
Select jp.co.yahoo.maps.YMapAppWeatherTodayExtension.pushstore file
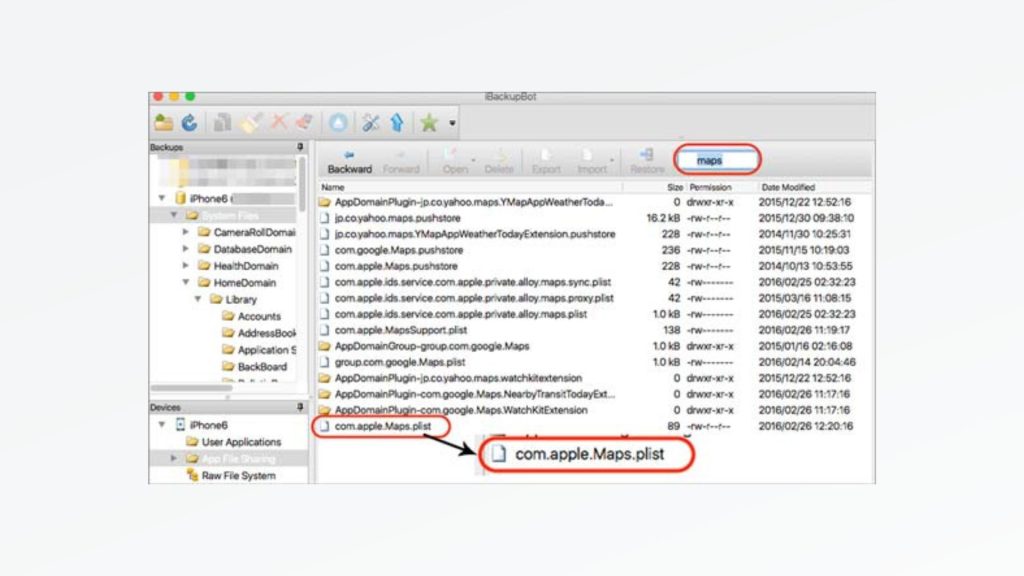[594, 234]
